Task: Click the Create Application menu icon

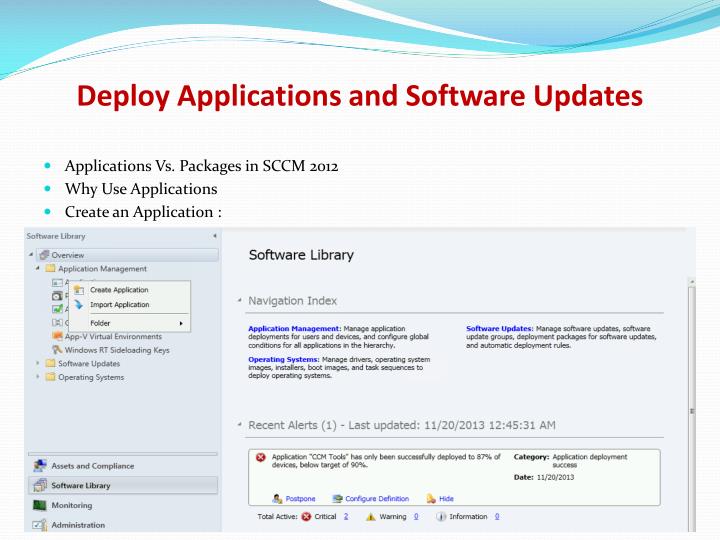Action: click(79, 290)
